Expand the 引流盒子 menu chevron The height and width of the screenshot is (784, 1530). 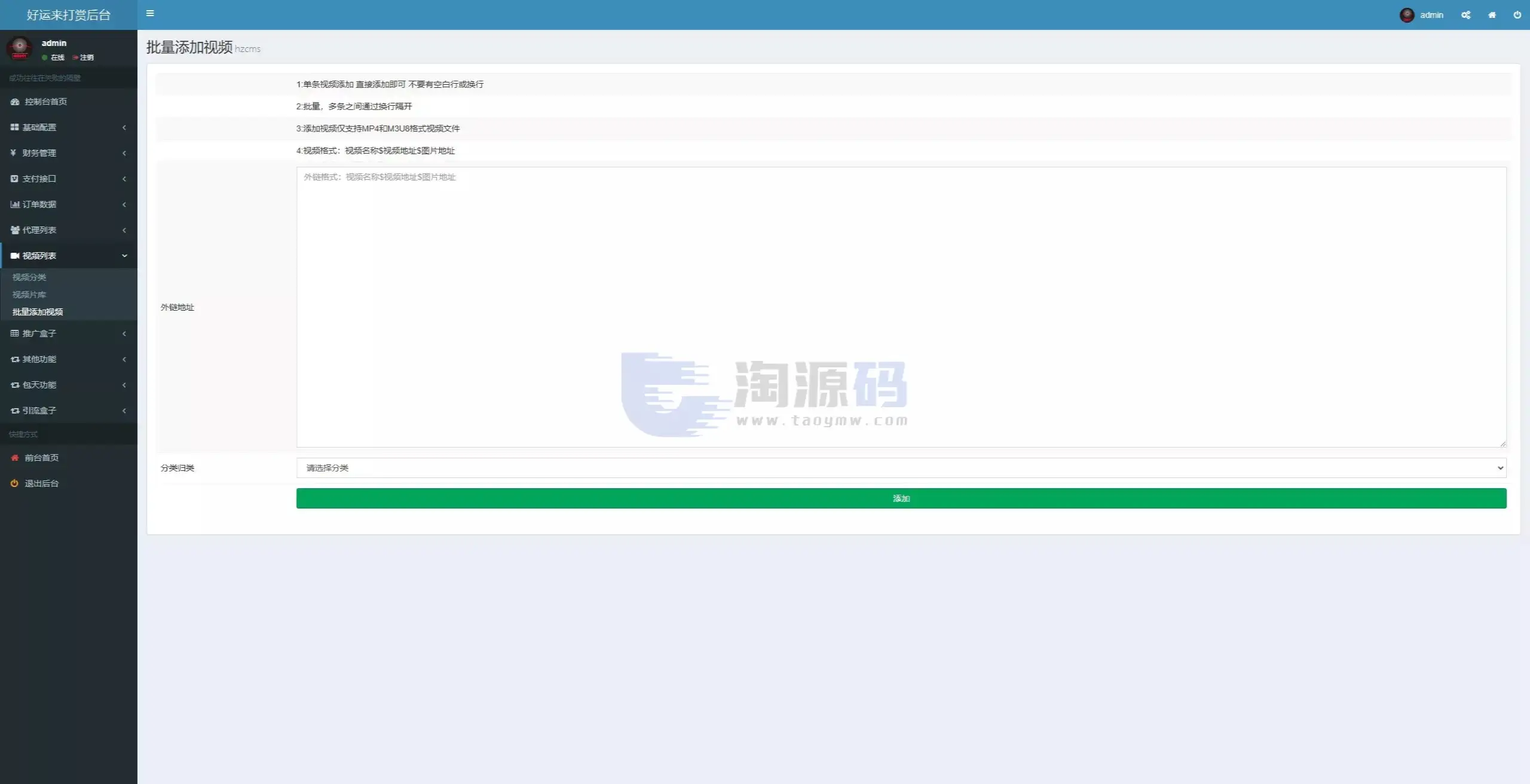click(124, 411)
